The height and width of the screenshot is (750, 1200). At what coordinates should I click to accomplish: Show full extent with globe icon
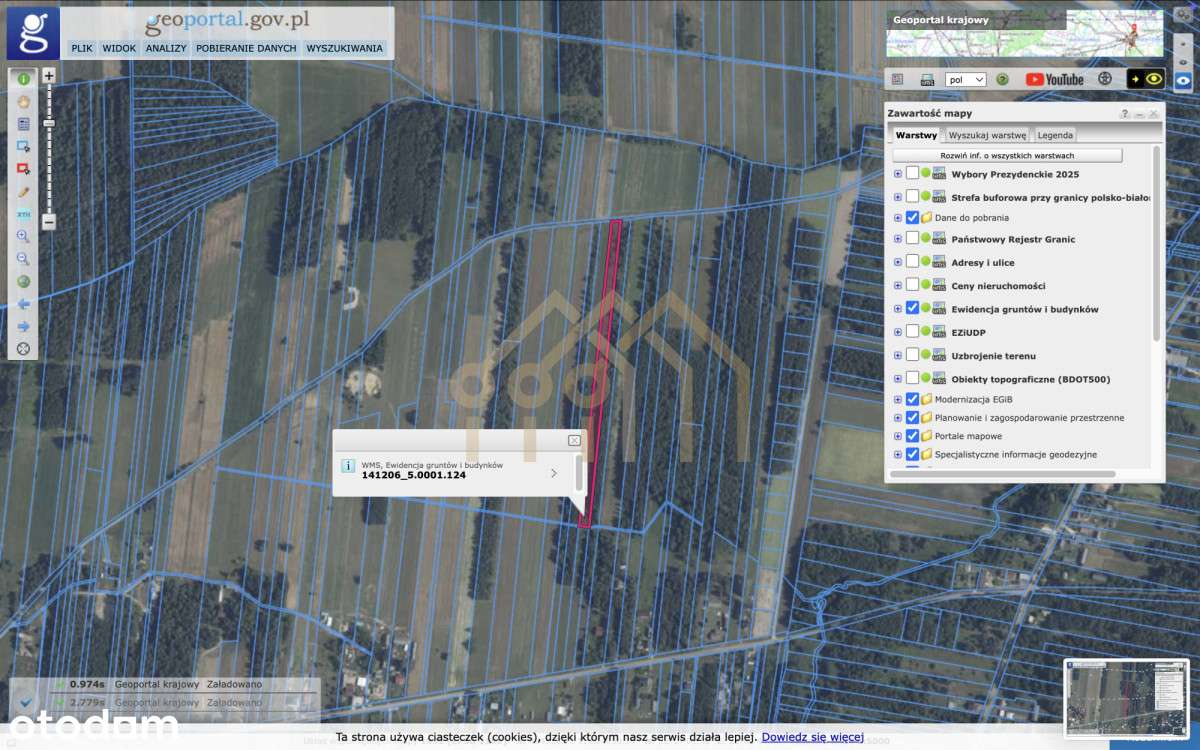pyautogui.click(x=23, y=282)
